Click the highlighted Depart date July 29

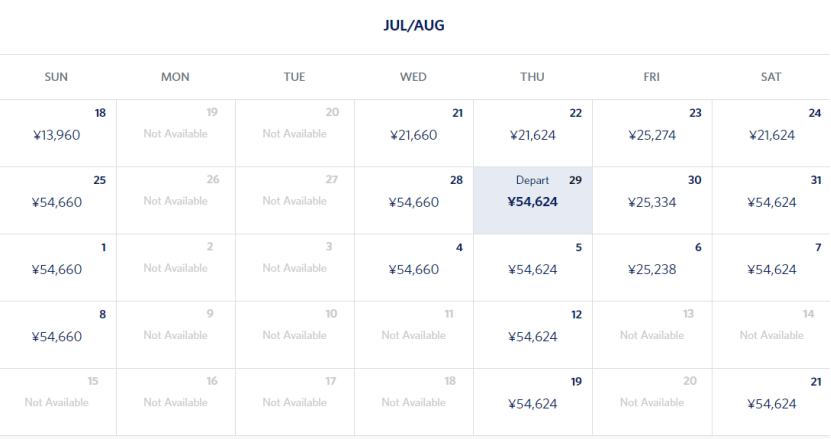(x=532, y=201)
